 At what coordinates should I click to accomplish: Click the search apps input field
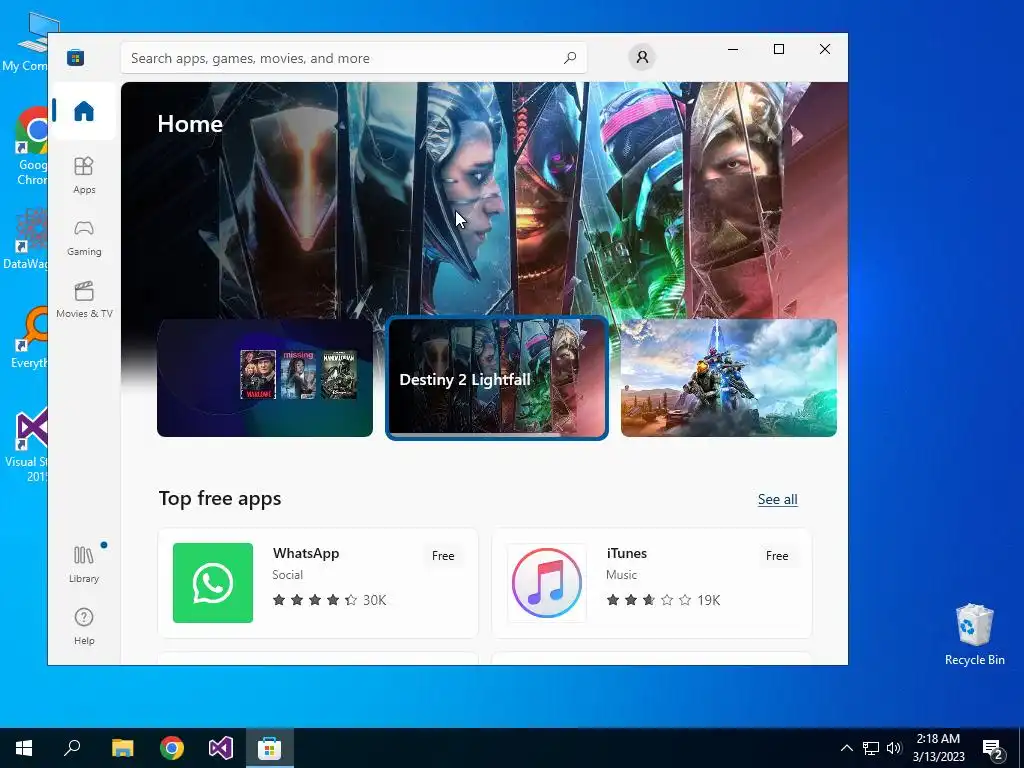tap(353, 58)
